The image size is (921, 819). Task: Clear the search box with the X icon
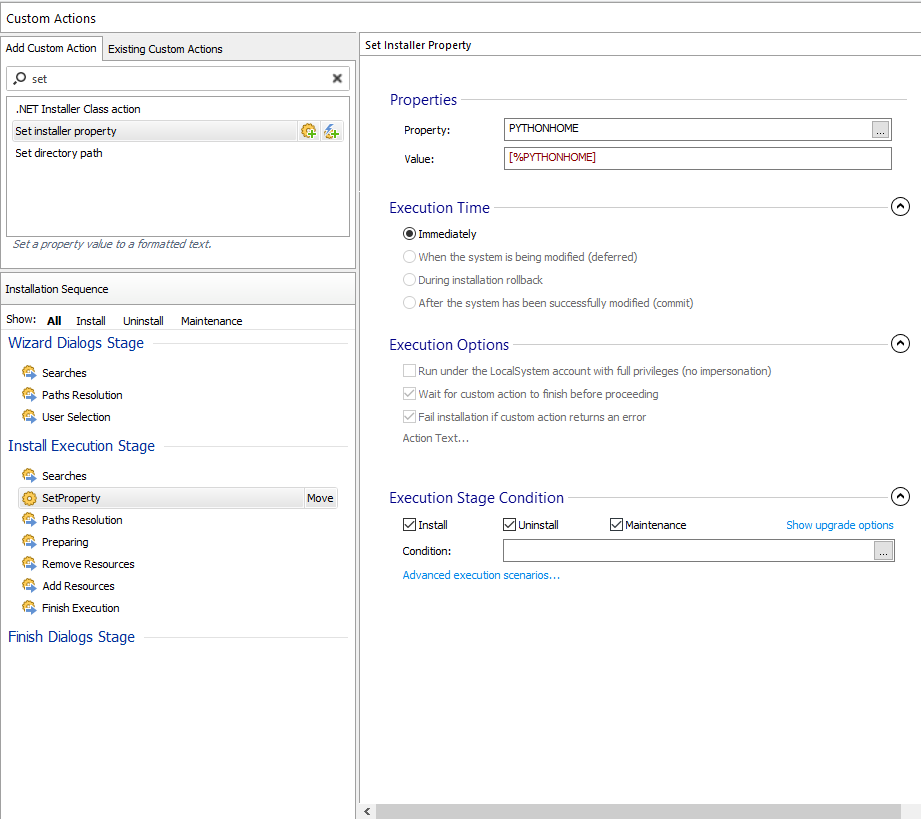coord(337,79)
